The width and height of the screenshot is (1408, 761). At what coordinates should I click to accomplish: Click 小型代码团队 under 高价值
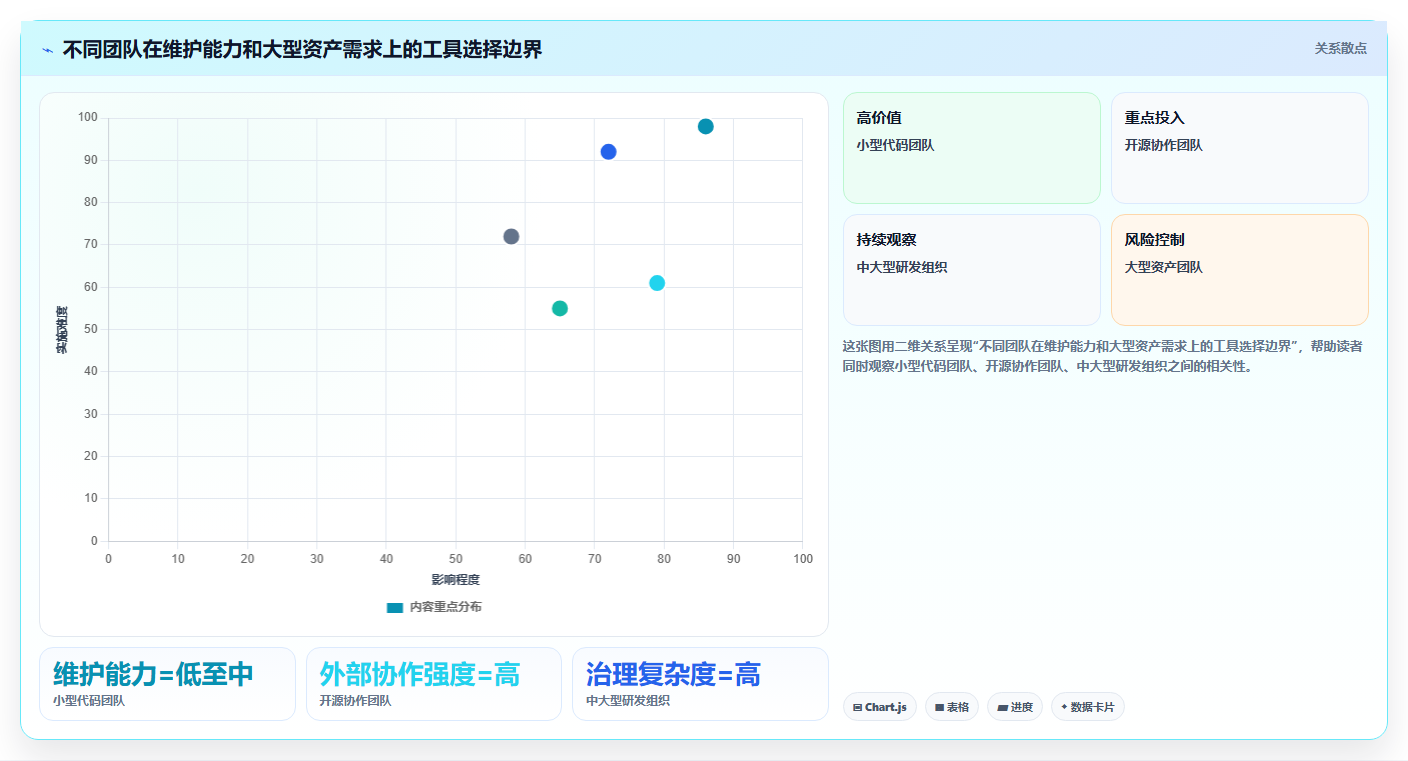pyautogui.click(x=896, y=145)
